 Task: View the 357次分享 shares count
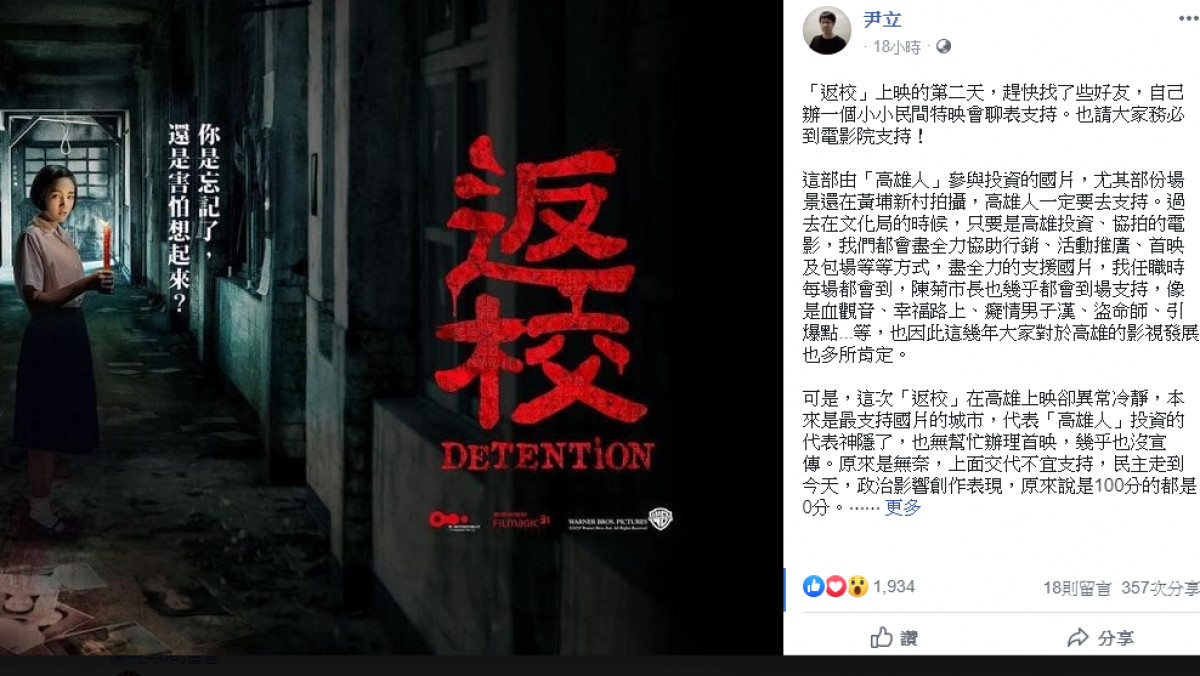pyautogui.click(x=1160, y=588)
